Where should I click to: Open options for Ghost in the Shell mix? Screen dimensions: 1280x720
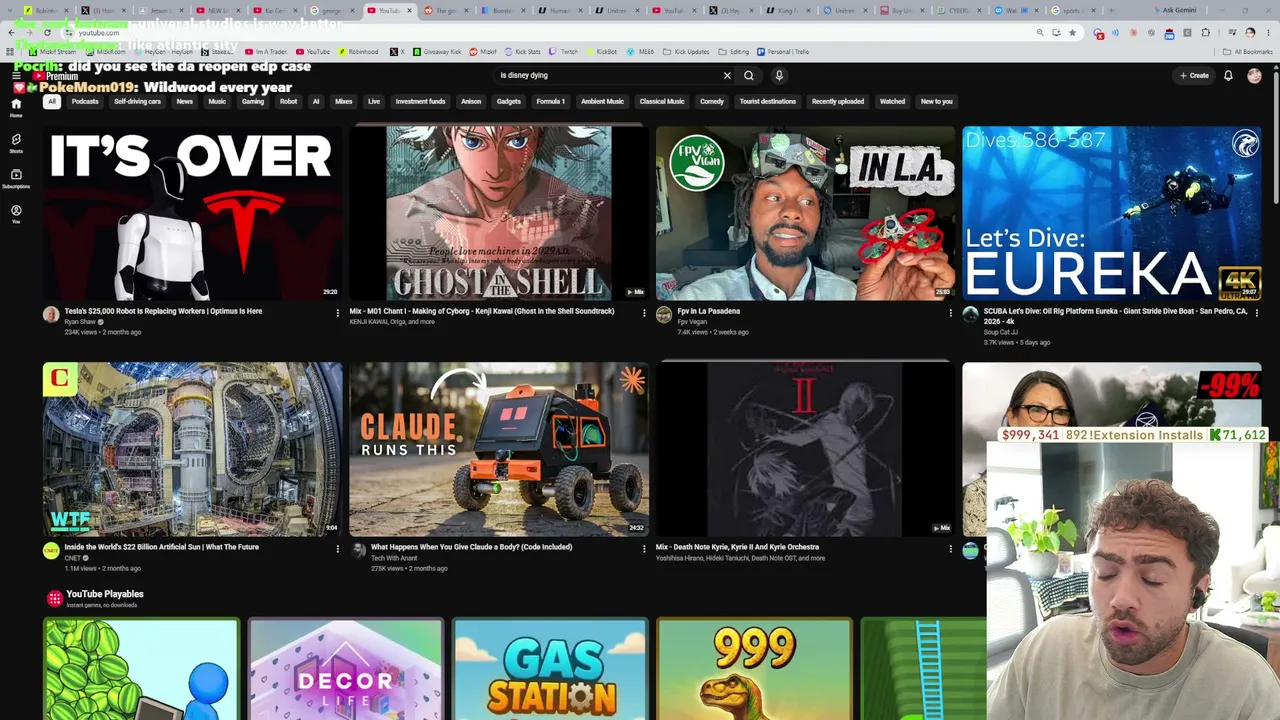(x=643, y=313)
